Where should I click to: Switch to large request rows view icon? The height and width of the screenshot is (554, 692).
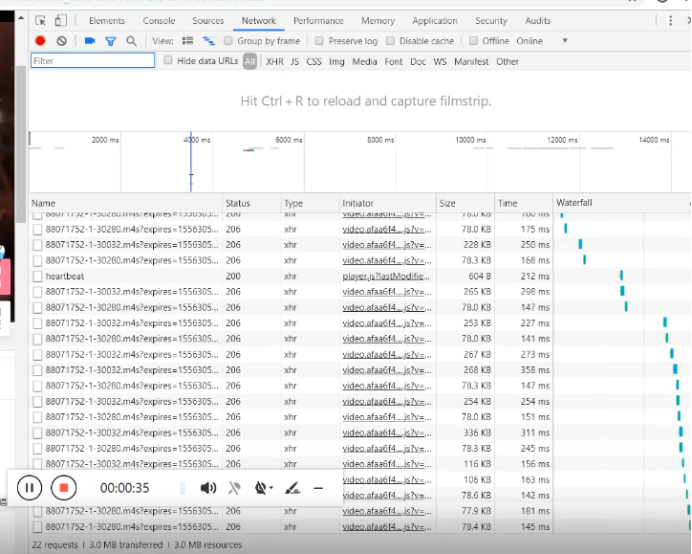pos(188,41)
